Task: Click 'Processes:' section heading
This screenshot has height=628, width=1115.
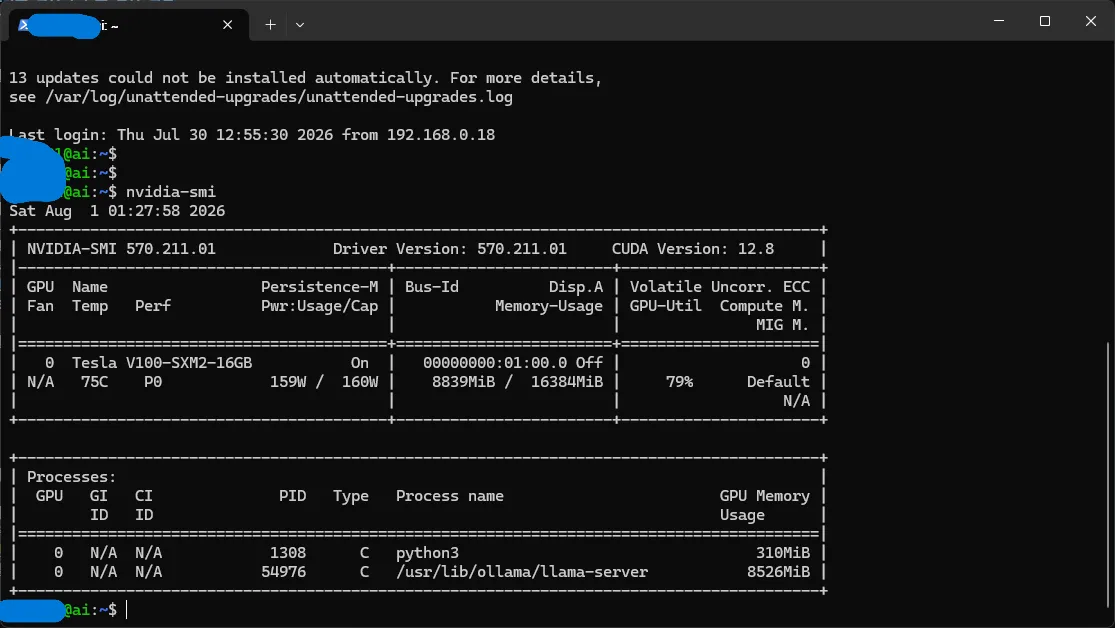Action: tap(71, 477)
